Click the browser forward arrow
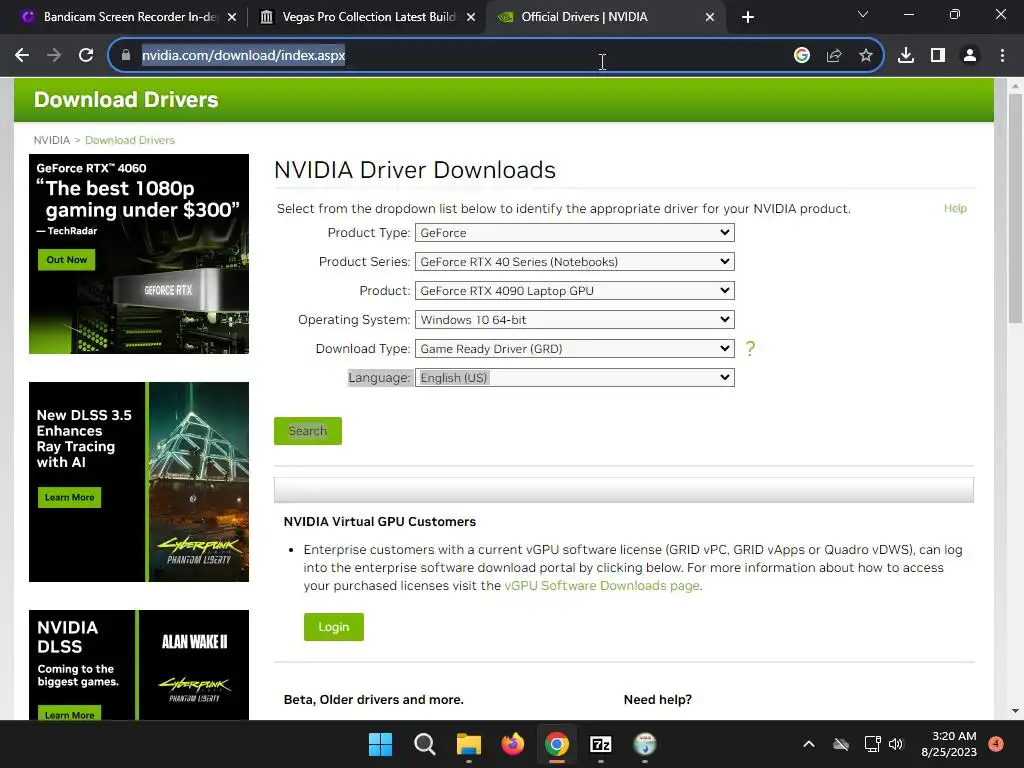The width and height of the screenshot is (1024, 768). click(54, 56)
